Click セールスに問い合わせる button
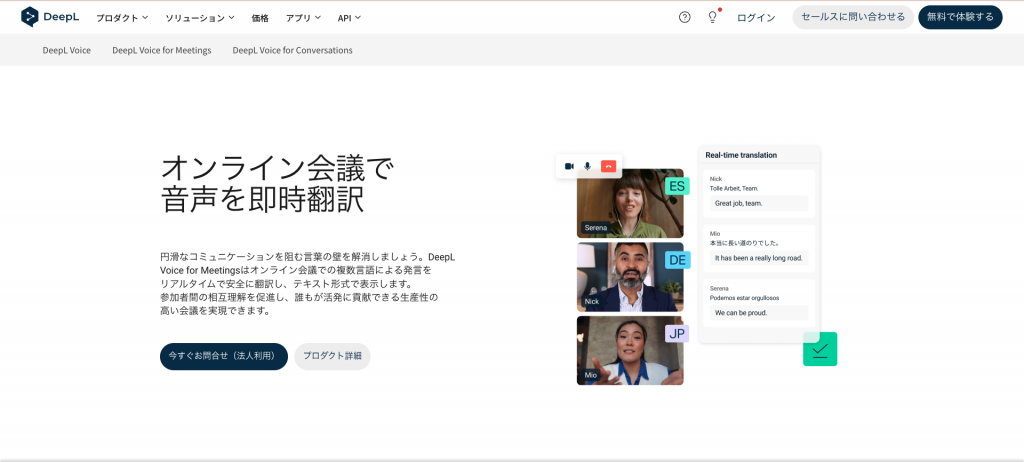Screen dimensions: 1024x462 [853, 17]
